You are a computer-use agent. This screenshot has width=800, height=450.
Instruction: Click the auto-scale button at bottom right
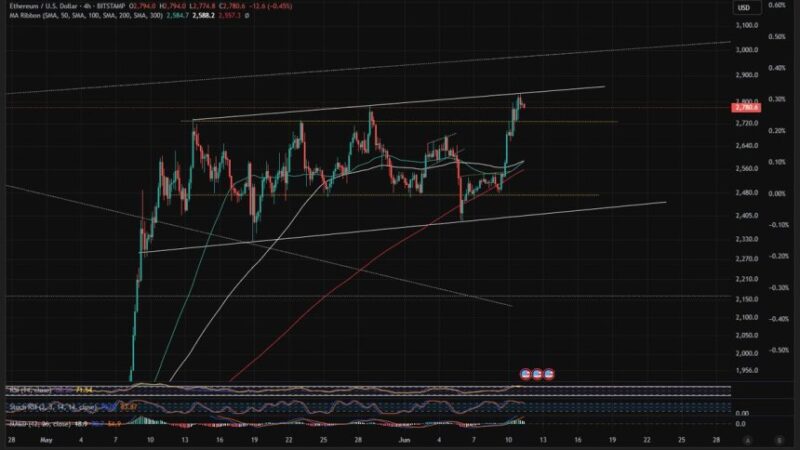pos(748,440)
